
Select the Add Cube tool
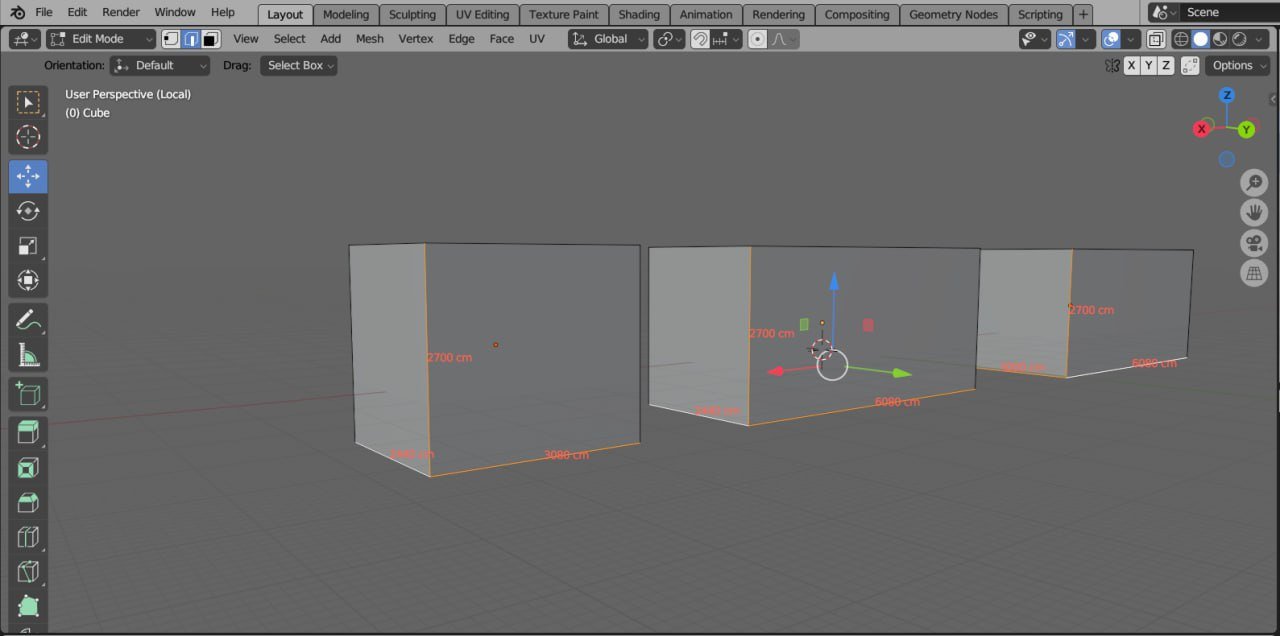tap(28, 394)
